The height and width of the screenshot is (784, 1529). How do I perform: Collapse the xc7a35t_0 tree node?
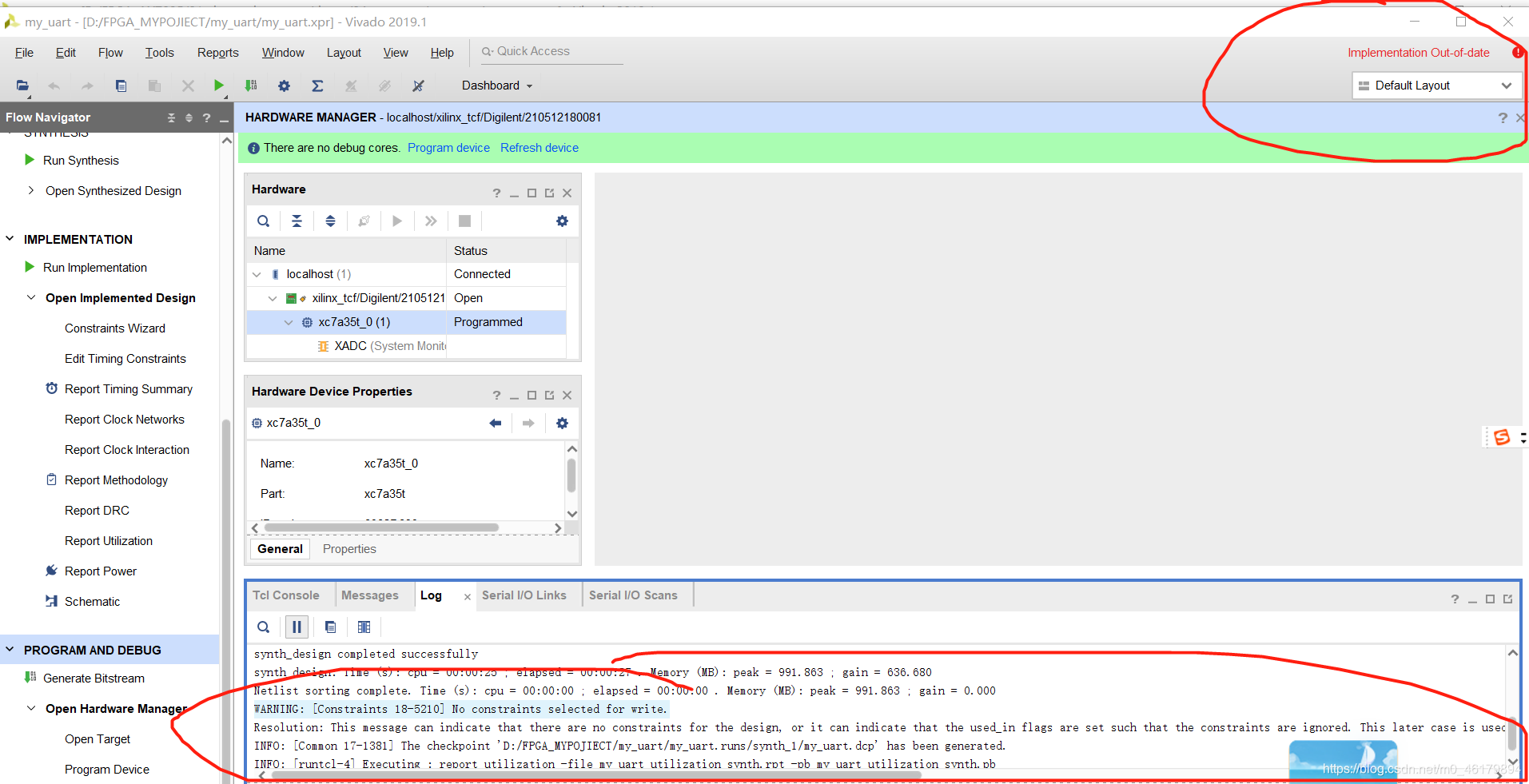pyautogui.click(x=288, y=322)
